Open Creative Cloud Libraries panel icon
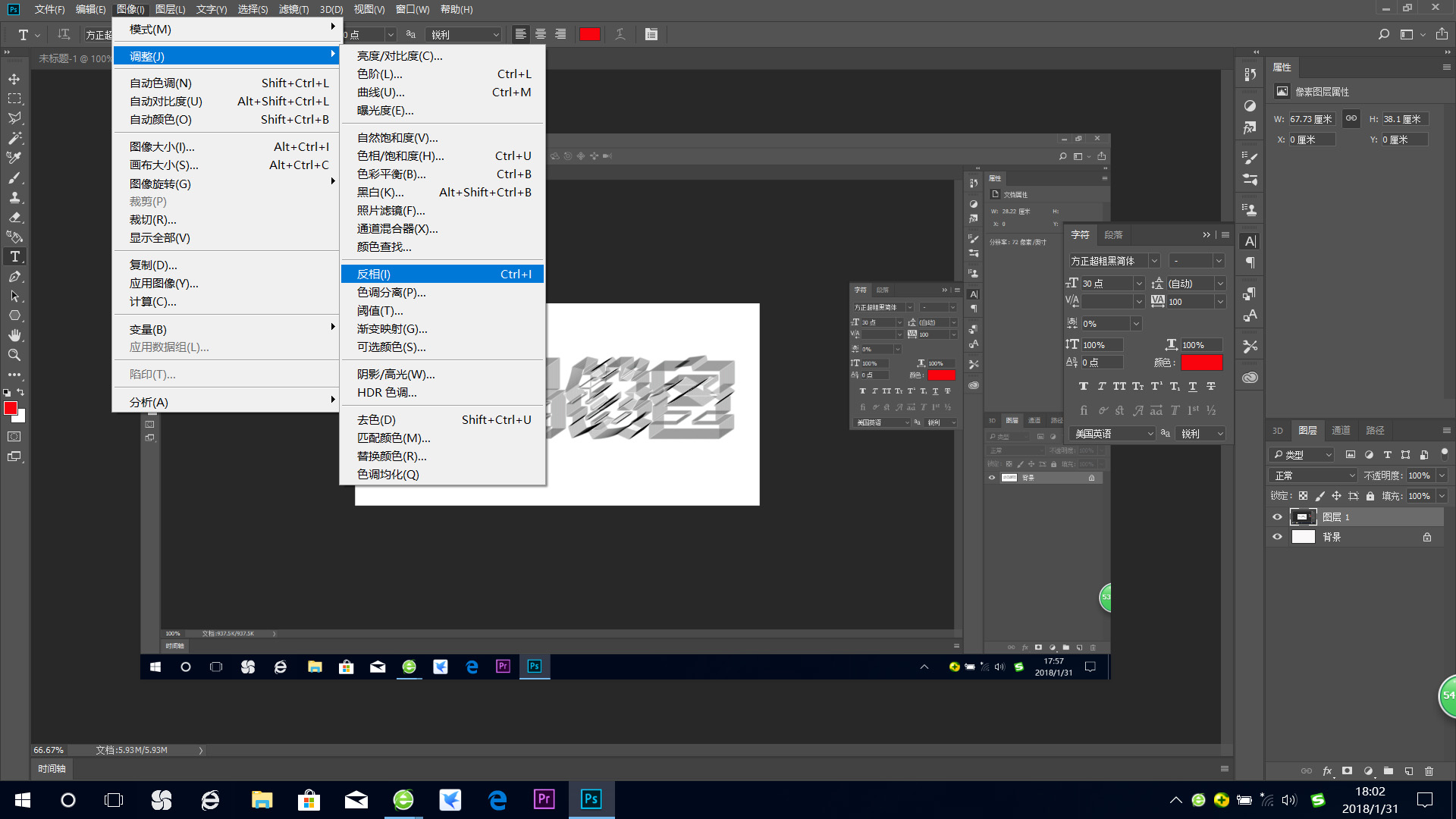 [1250, 378]
